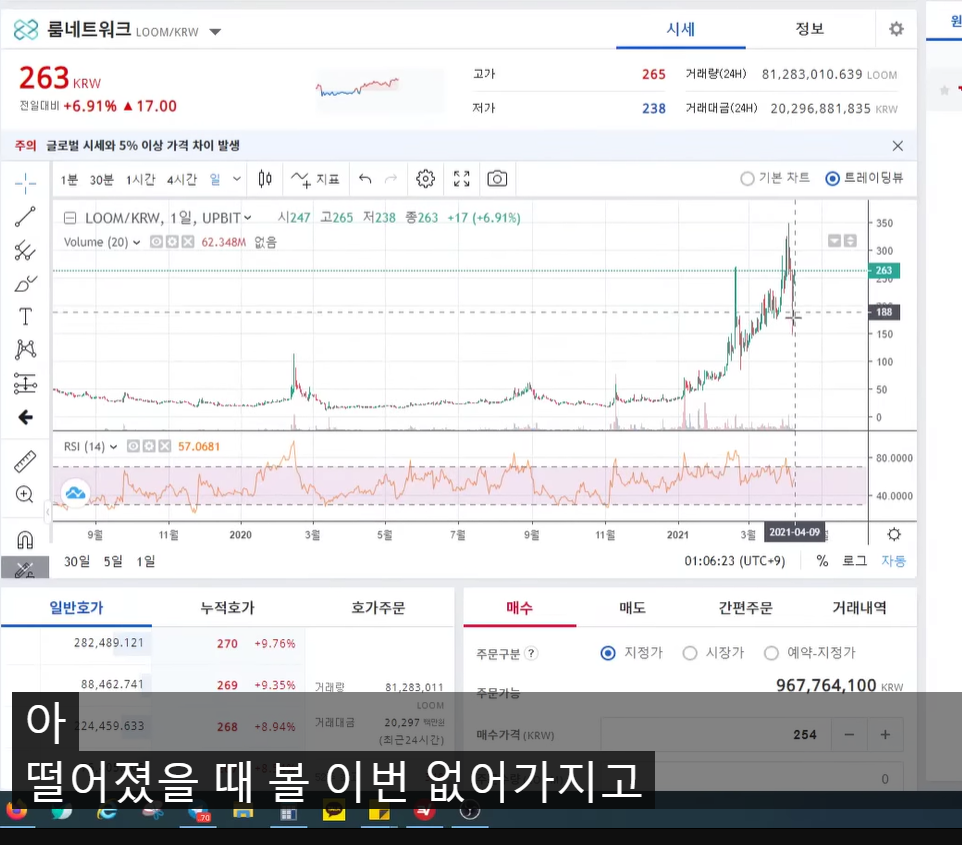962x845 pixels.
Task: Select the ruler measure tool
Action: [x=25, y=461]
